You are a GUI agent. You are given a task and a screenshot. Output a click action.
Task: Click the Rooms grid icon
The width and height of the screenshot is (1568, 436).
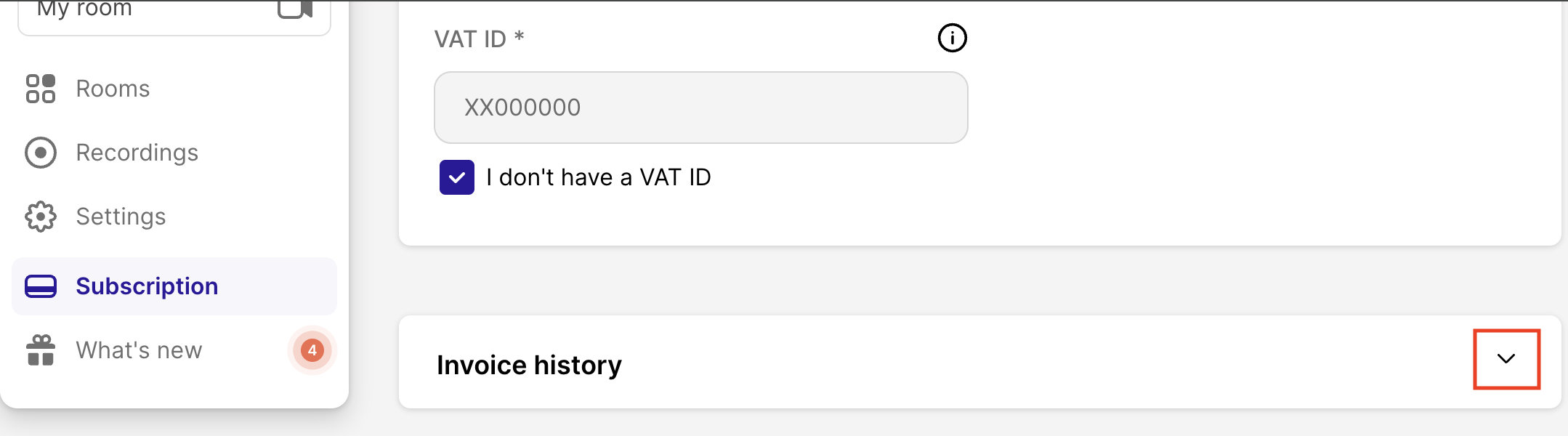click(41, 89)
